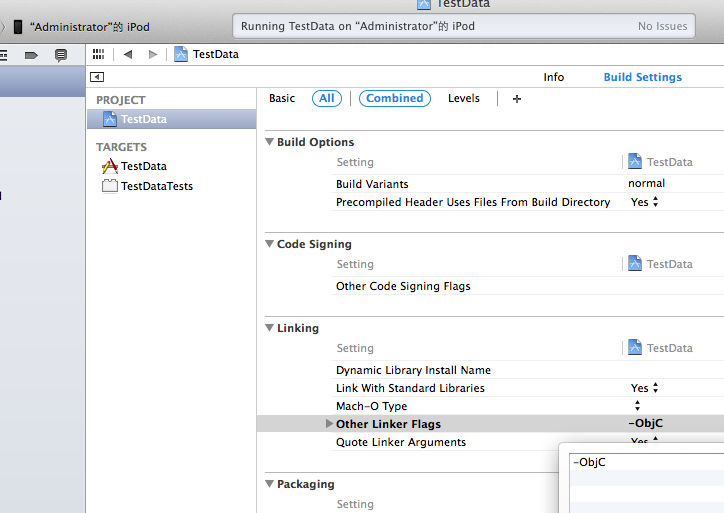Open the related items grid menu icon
The image size is (724, 513).
[98, 54]
